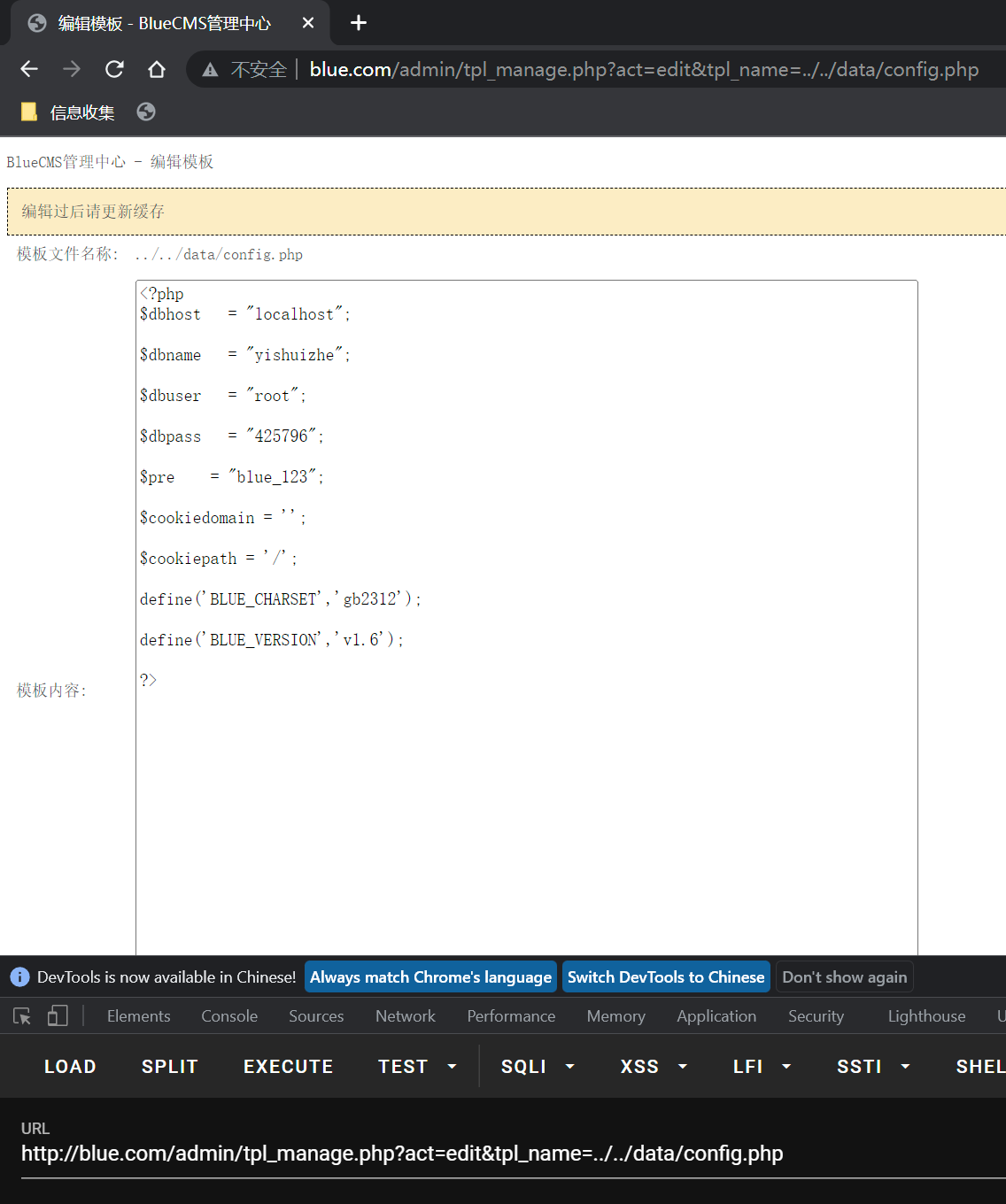
Task: Open the Application tab
Action: (716, 1016)
